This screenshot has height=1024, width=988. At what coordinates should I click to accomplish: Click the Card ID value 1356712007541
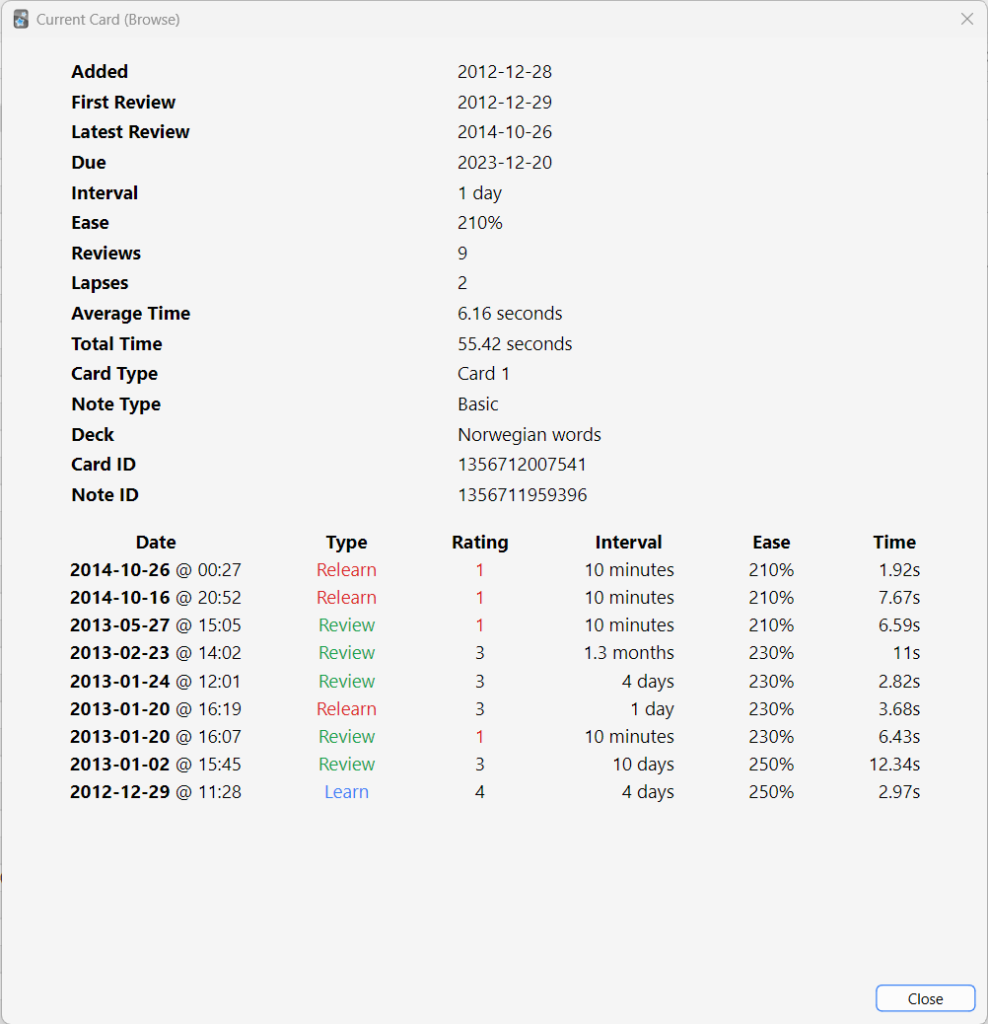[522, 464]
